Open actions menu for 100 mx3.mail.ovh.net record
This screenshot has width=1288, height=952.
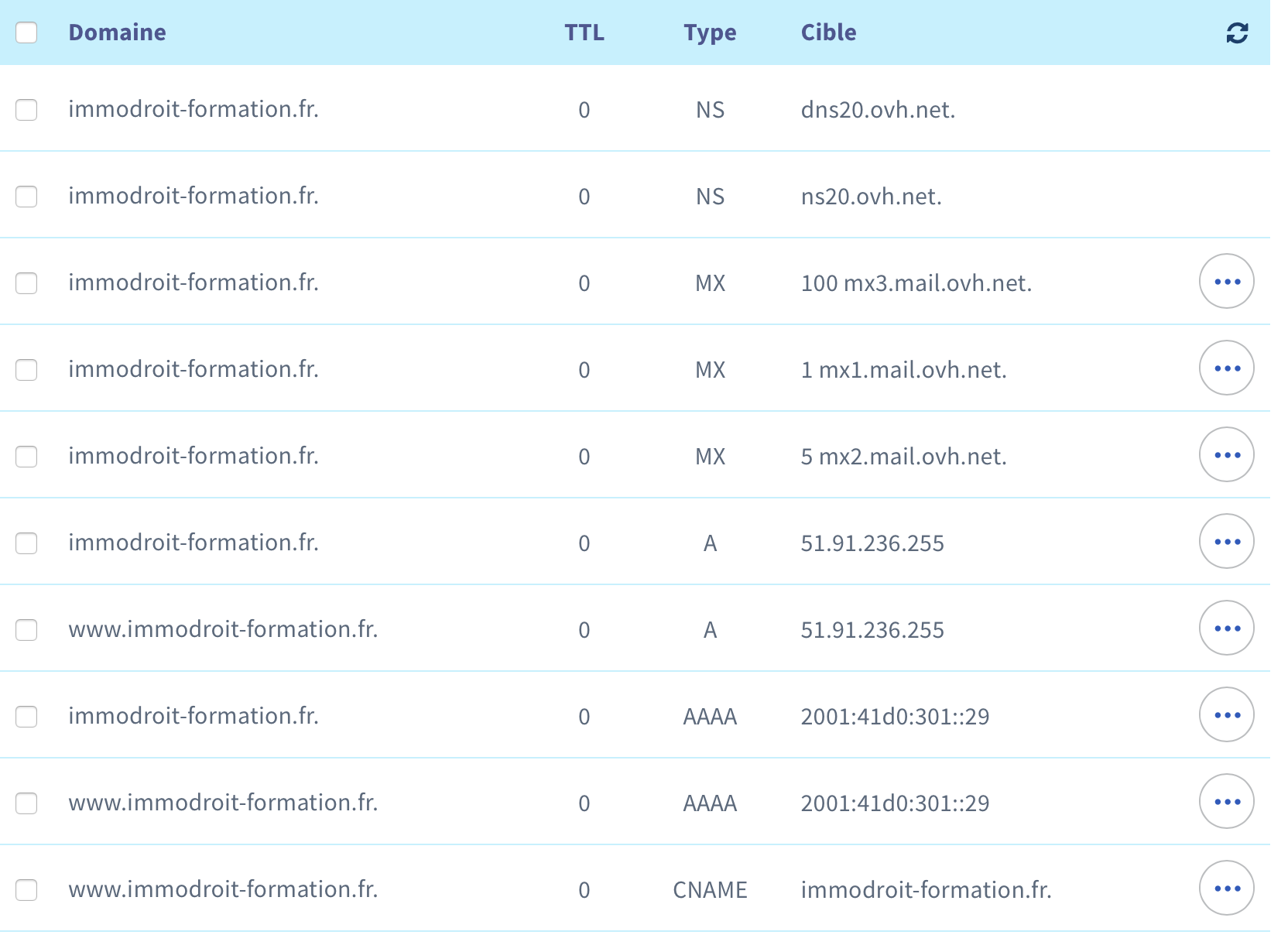(1226, 282)
